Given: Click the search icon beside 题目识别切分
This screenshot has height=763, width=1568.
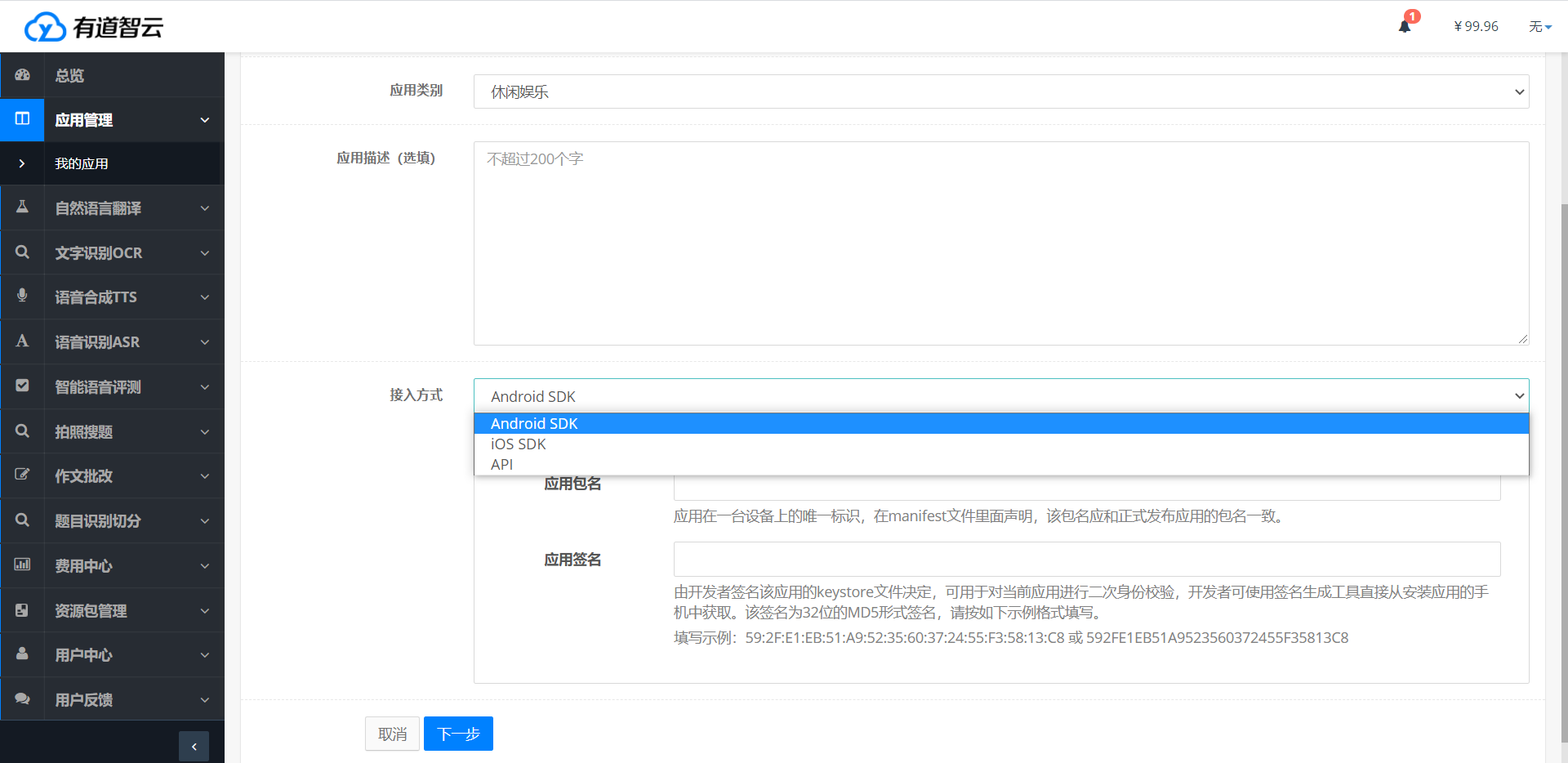Looking at the screenshot, I should point(22,520).
